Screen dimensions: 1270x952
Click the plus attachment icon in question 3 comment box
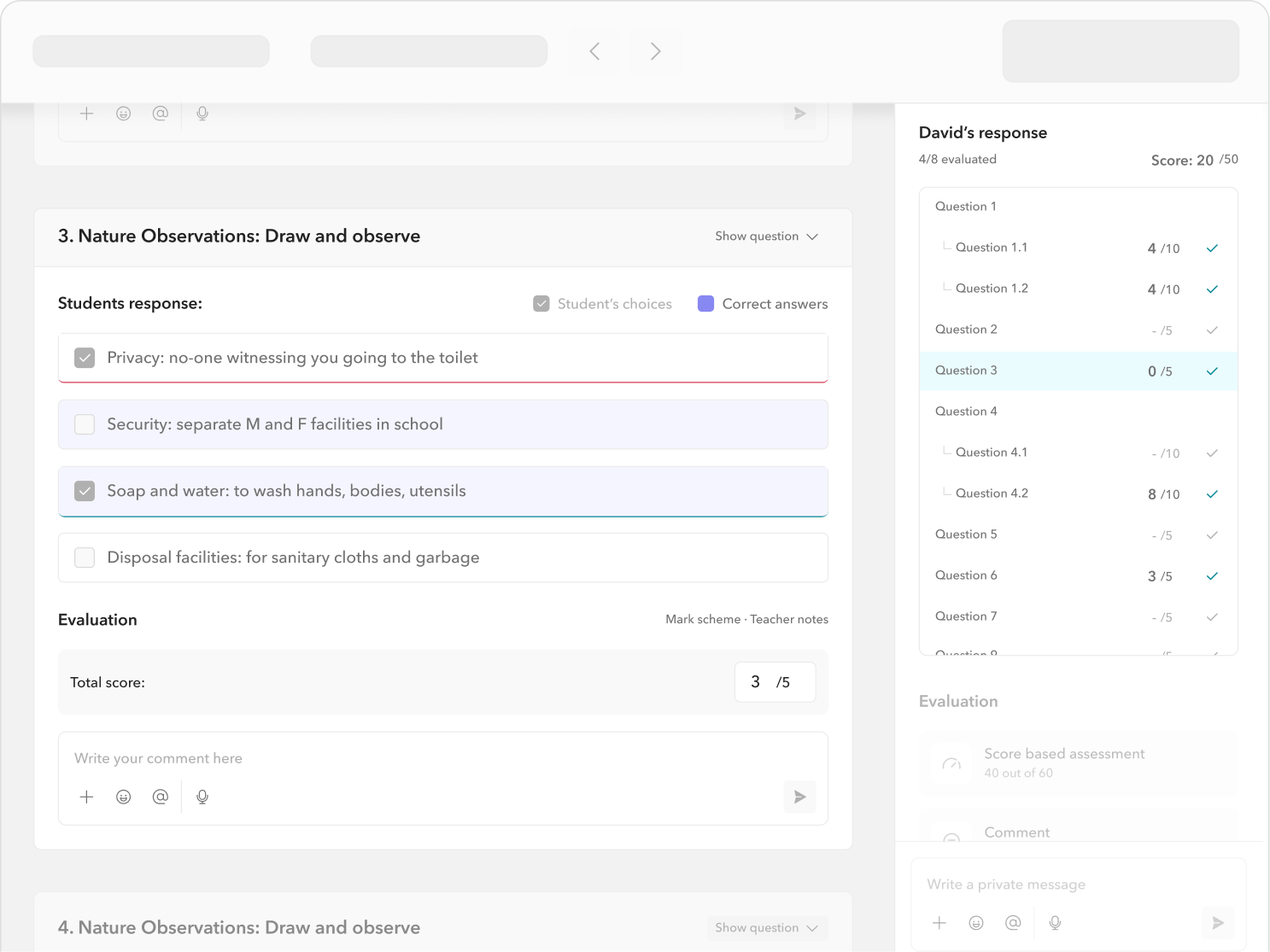pos(86,797)
